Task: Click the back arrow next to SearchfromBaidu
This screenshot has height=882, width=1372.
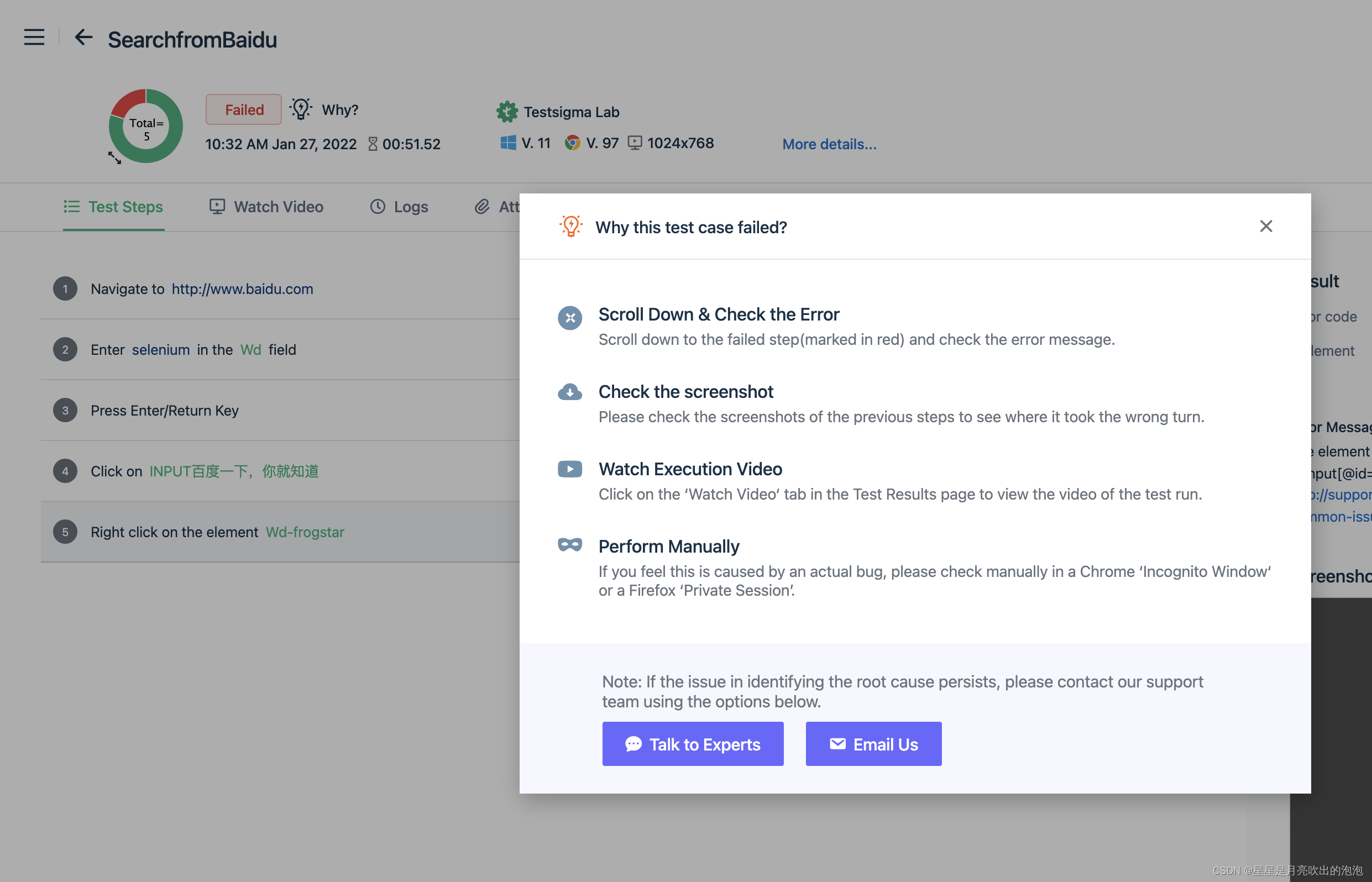Action: [x=83, y=37]
